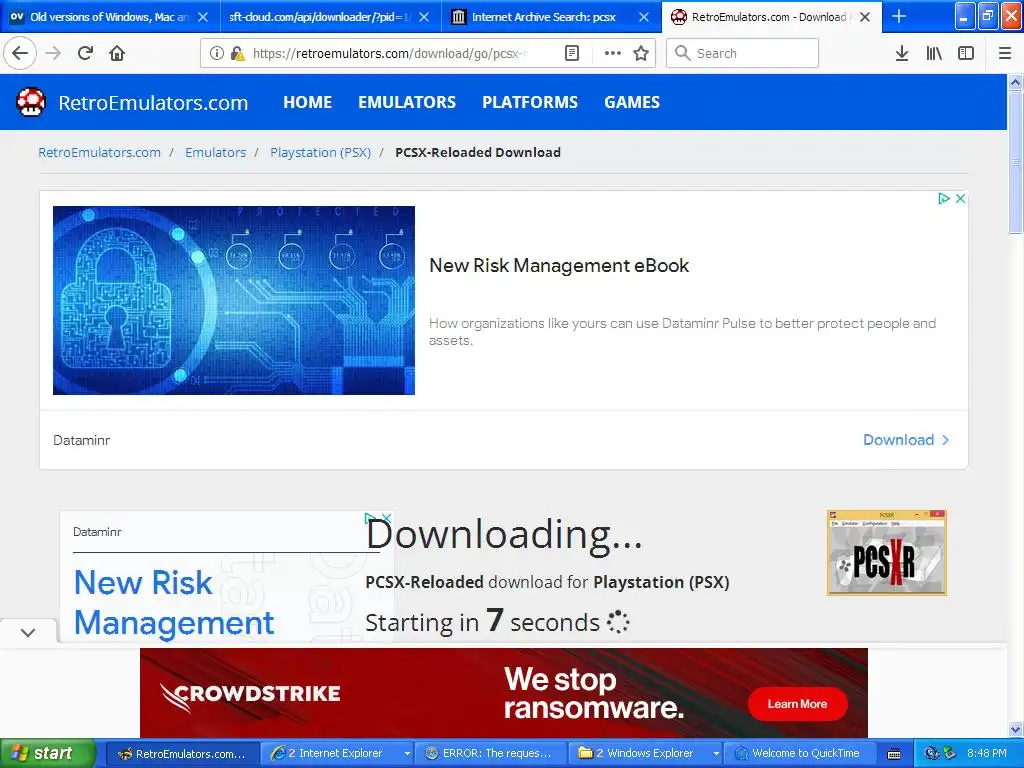The height and width of the screenshot is (768, 1024).
Task: Show site information icon in address bar
Action: pos(217,53)
